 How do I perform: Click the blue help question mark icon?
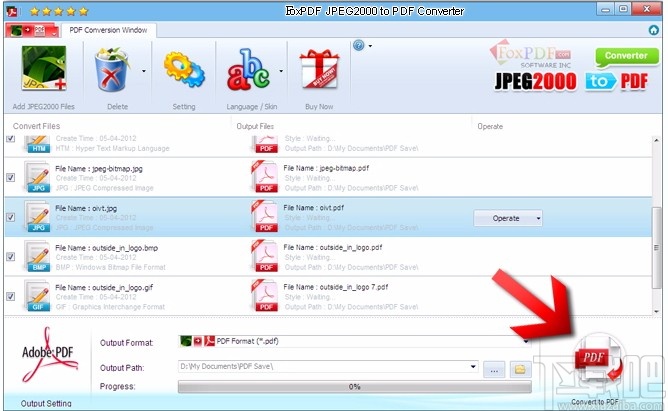(359, 45)
